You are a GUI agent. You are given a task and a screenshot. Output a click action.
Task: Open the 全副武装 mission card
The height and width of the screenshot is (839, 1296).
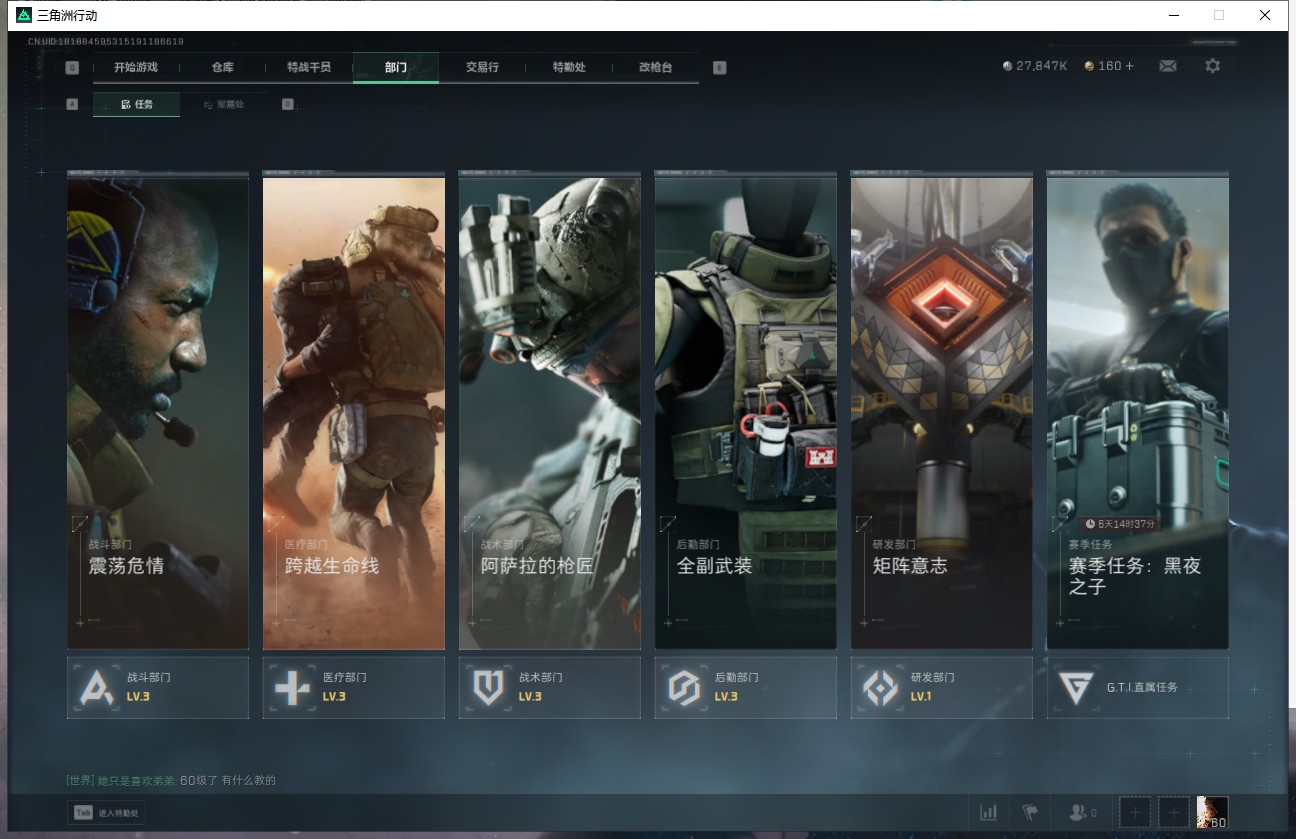(746, 410)
